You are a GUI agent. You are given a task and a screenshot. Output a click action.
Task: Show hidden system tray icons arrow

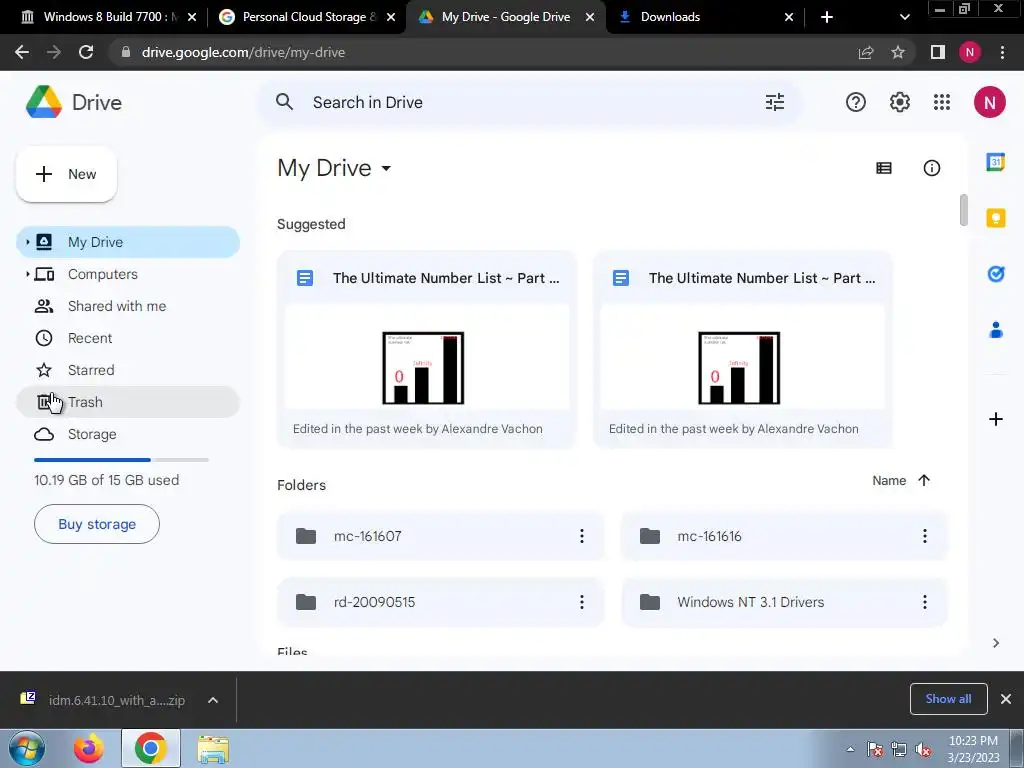[850, 749]
